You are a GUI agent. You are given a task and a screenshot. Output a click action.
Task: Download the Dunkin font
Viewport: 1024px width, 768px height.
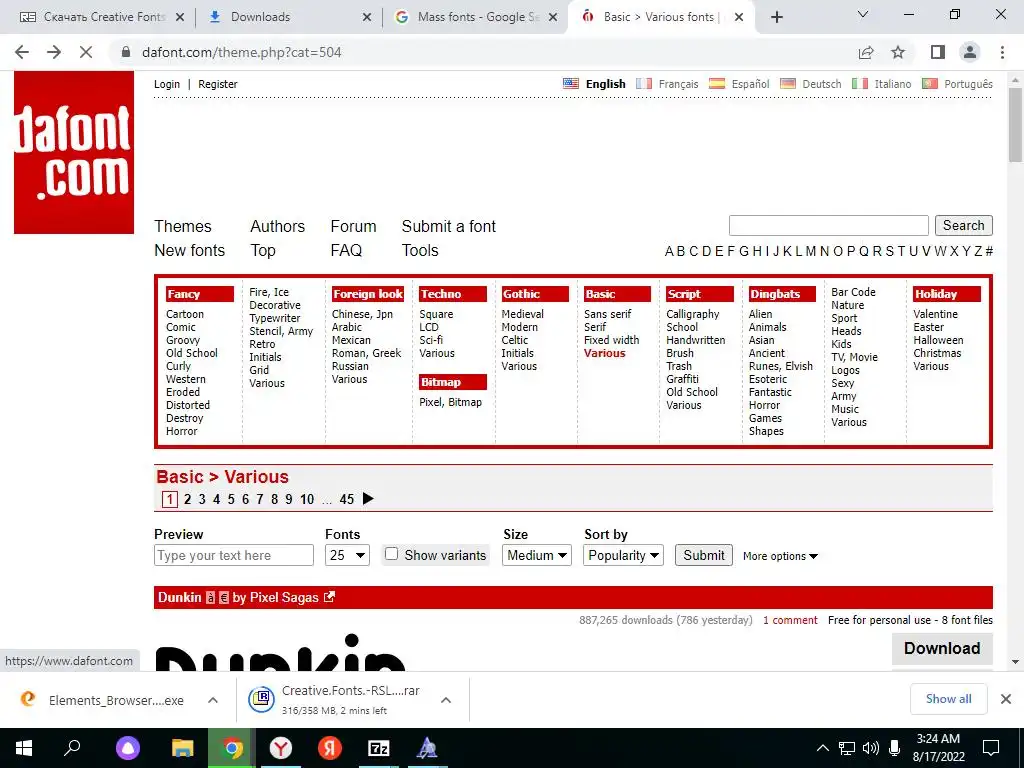pos(942,648)
